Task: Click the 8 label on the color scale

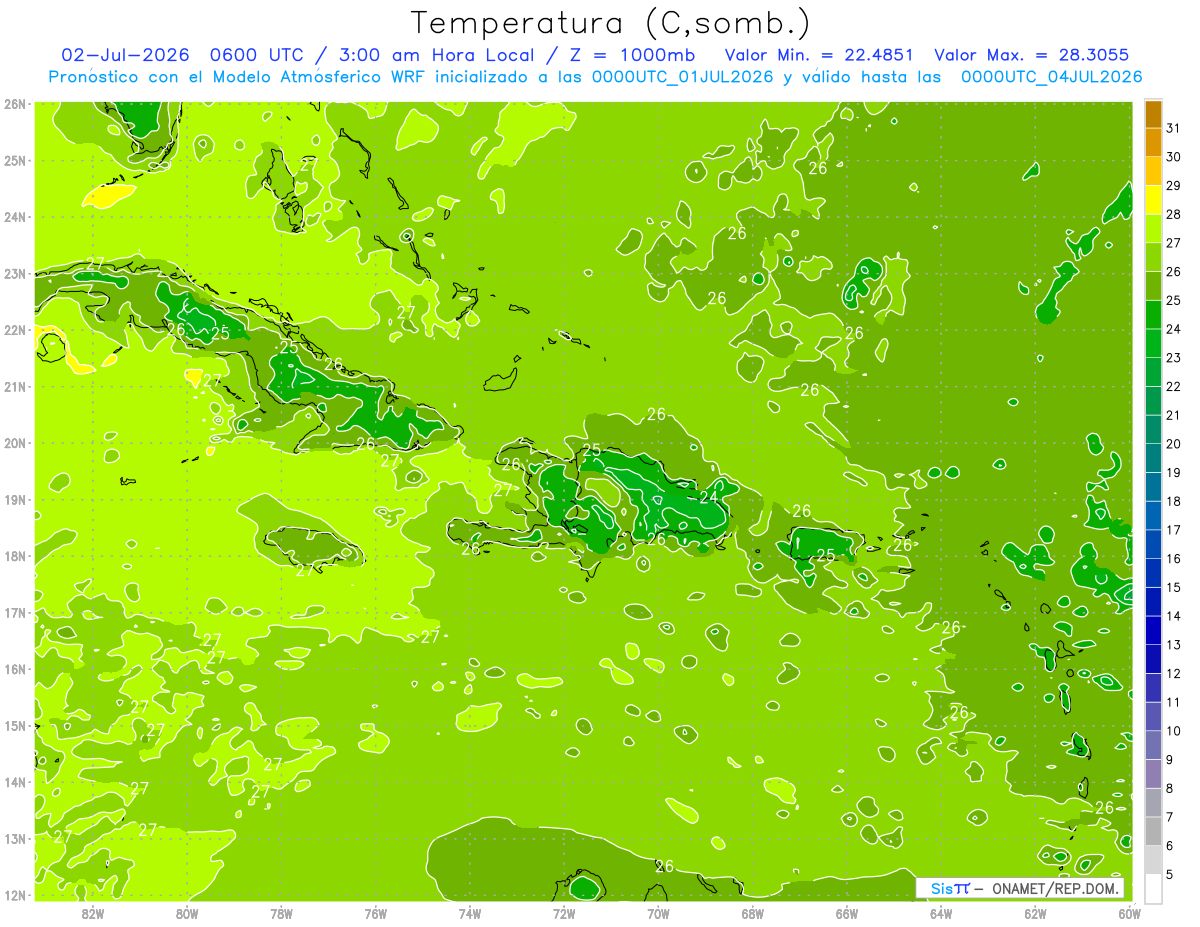Action: click(x=1169, y=788)
